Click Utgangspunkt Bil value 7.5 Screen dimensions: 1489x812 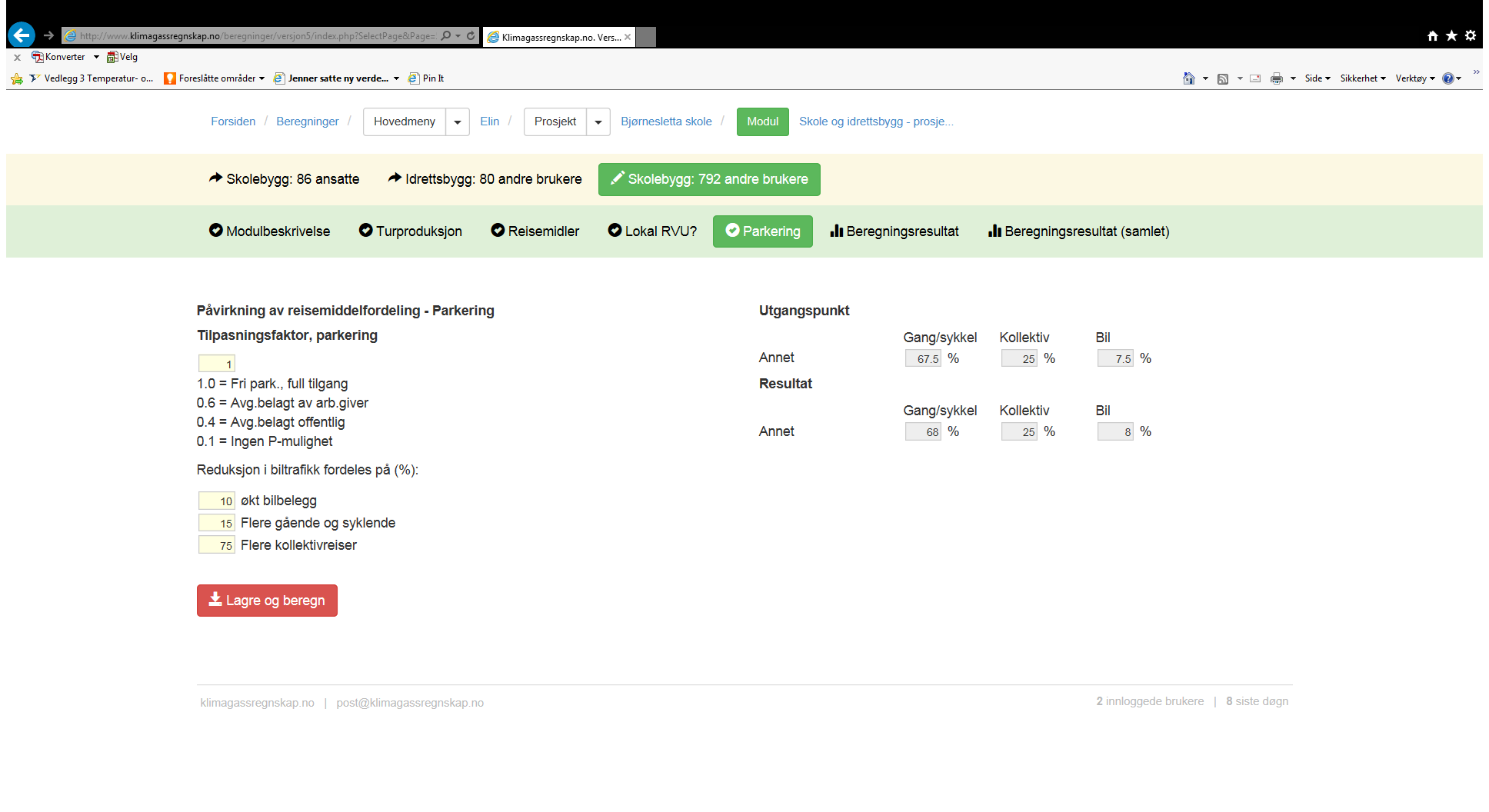point(1115,358)
